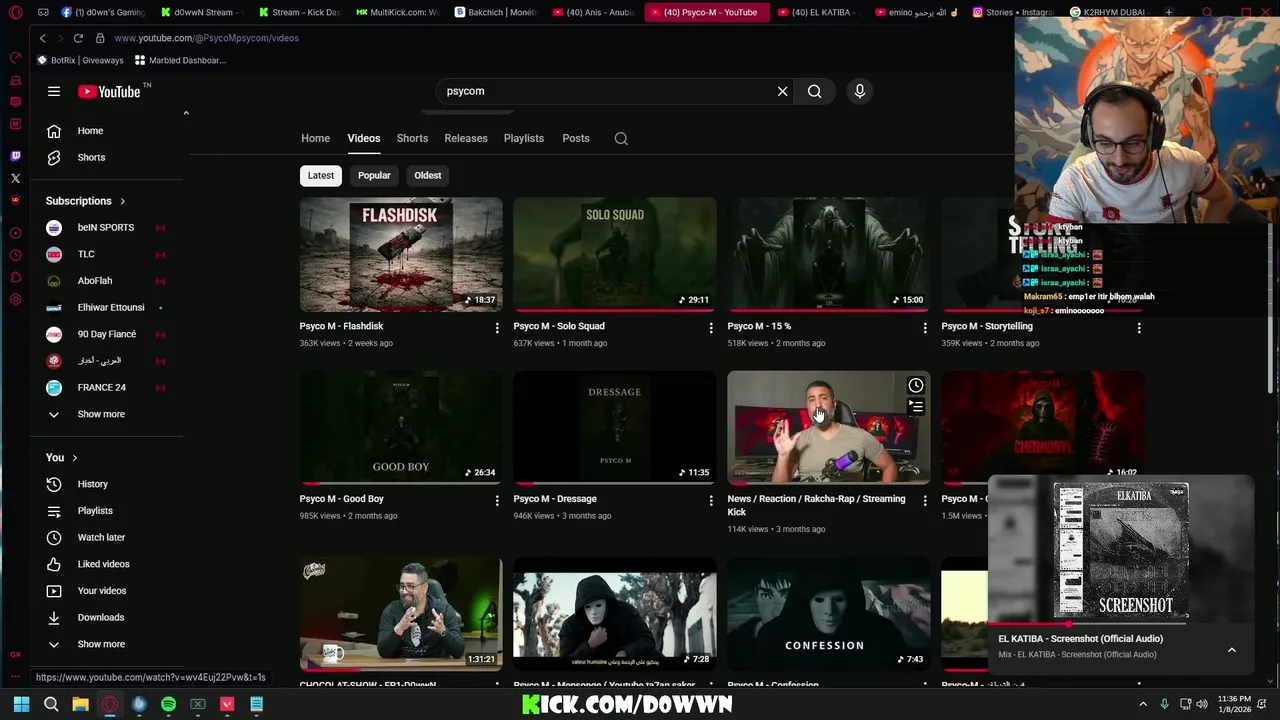Open options for Good Boy video
The image size is (1280, 720).
tap(497, 500)
